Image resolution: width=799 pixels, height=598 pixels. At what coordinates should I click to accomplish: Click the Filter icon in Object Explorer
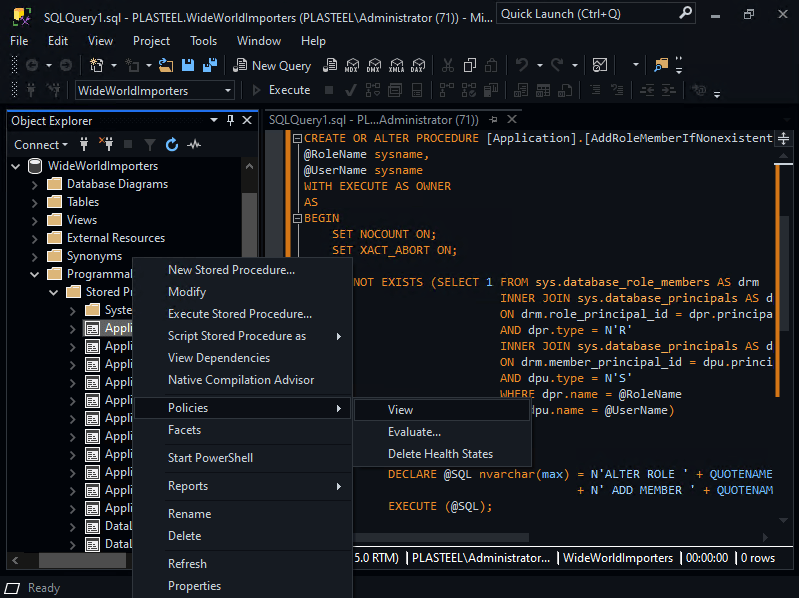tap(150, 145)
